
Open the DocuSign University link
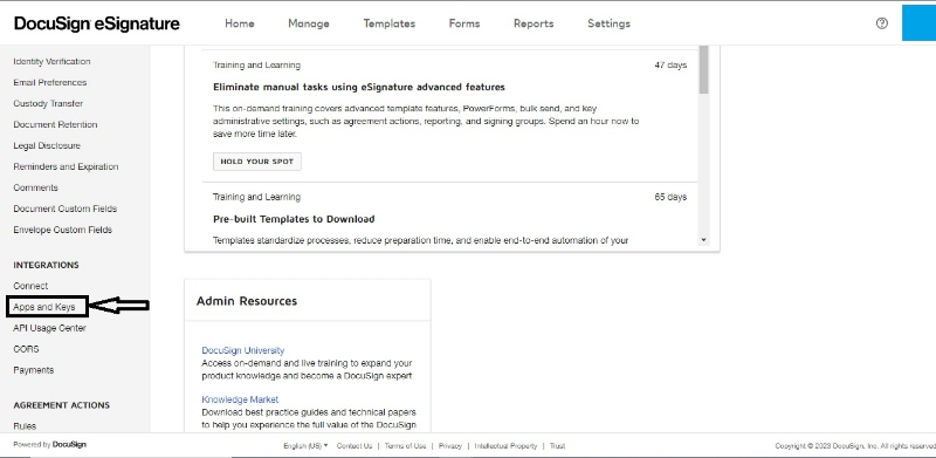click(243, 351)
